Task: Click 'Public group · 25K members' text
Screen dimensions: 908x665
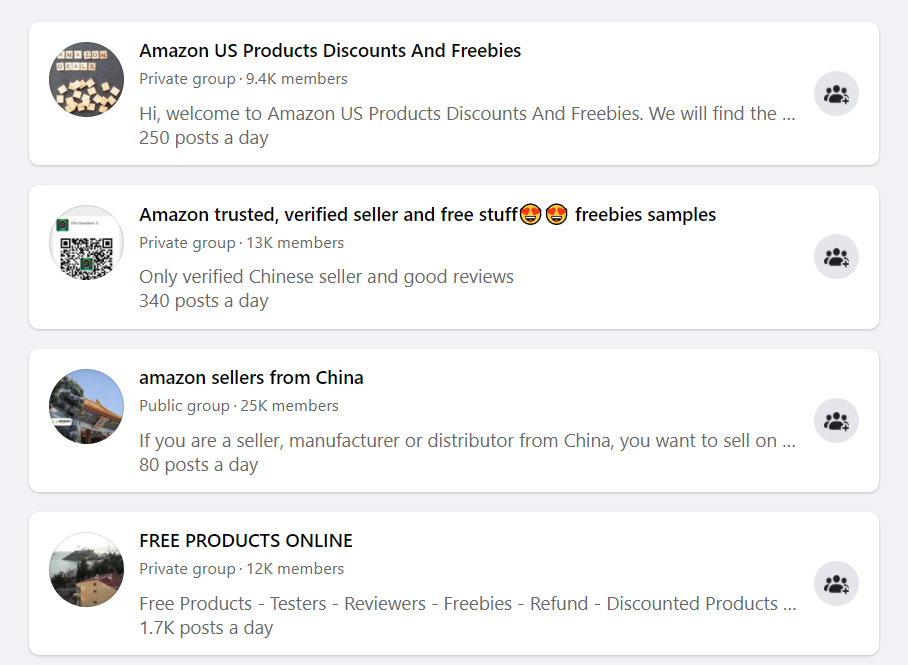Action: 239,406
